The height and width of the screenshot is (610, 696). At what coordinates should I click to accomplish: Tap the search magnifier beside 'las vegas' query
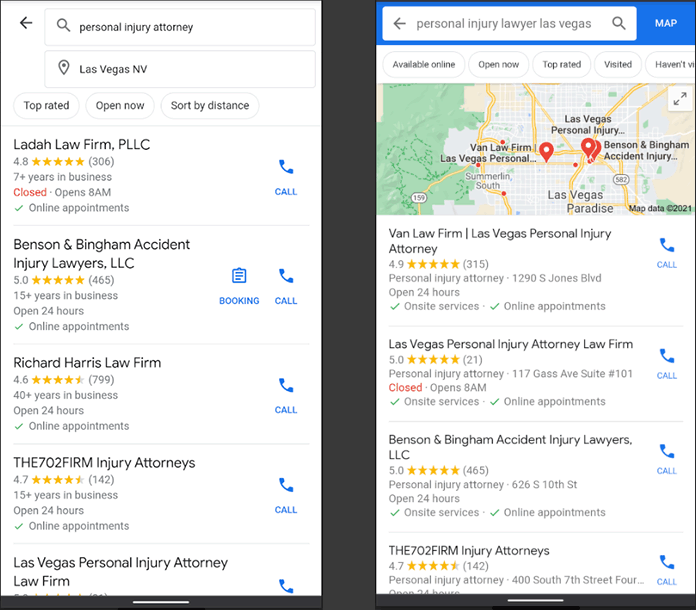pos(618,23)
